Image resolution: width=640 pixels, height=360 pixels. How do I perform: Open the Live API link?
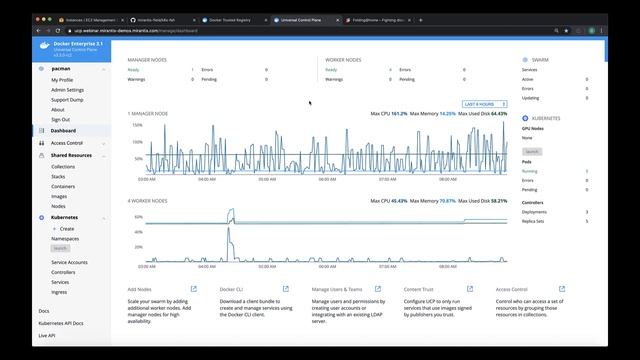[47, 336]
